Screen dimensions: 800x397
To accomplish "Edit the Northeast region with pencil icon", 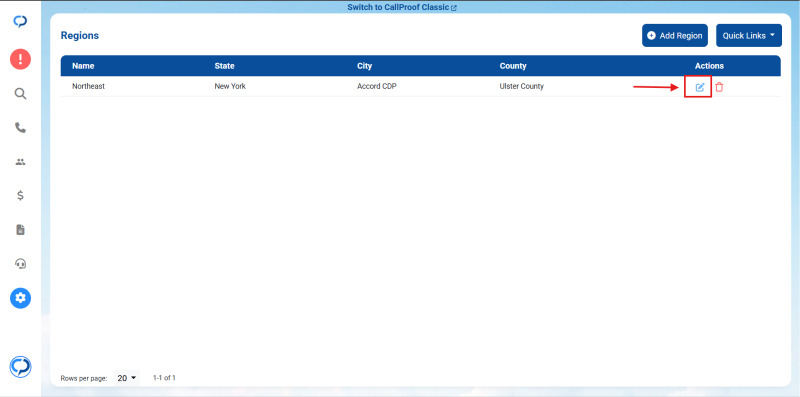I will point(700,87).
